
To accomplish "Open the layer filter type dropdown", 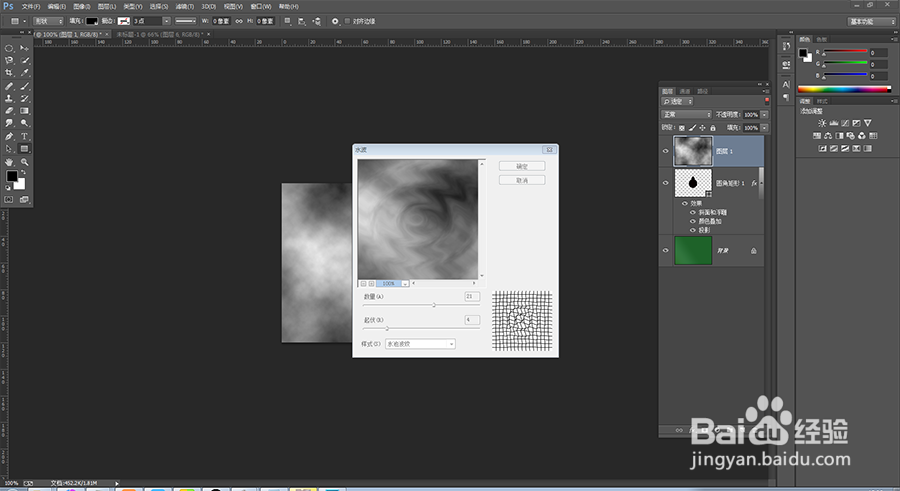I will (678, 101).
